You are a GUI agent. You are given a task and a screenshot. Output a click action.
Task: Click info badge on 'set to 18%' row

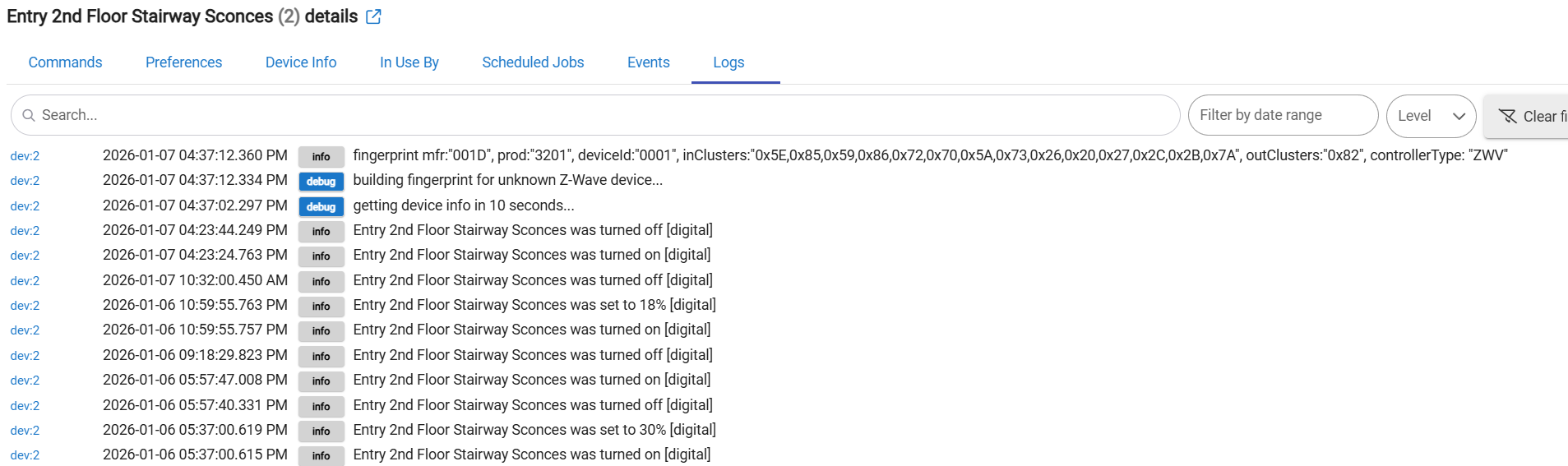click(x=321, y=307)
